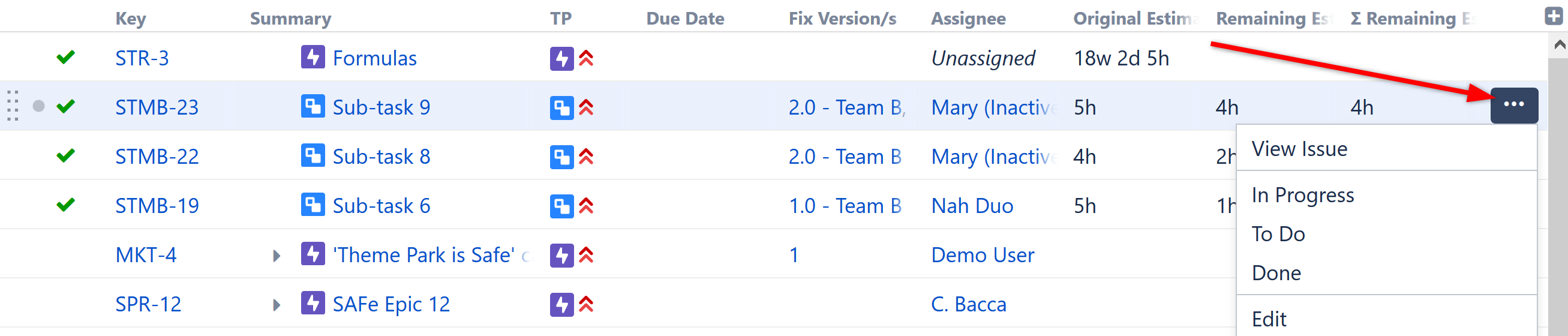
Task: Sort by the Due Date column header
Action: coord(685,19)
